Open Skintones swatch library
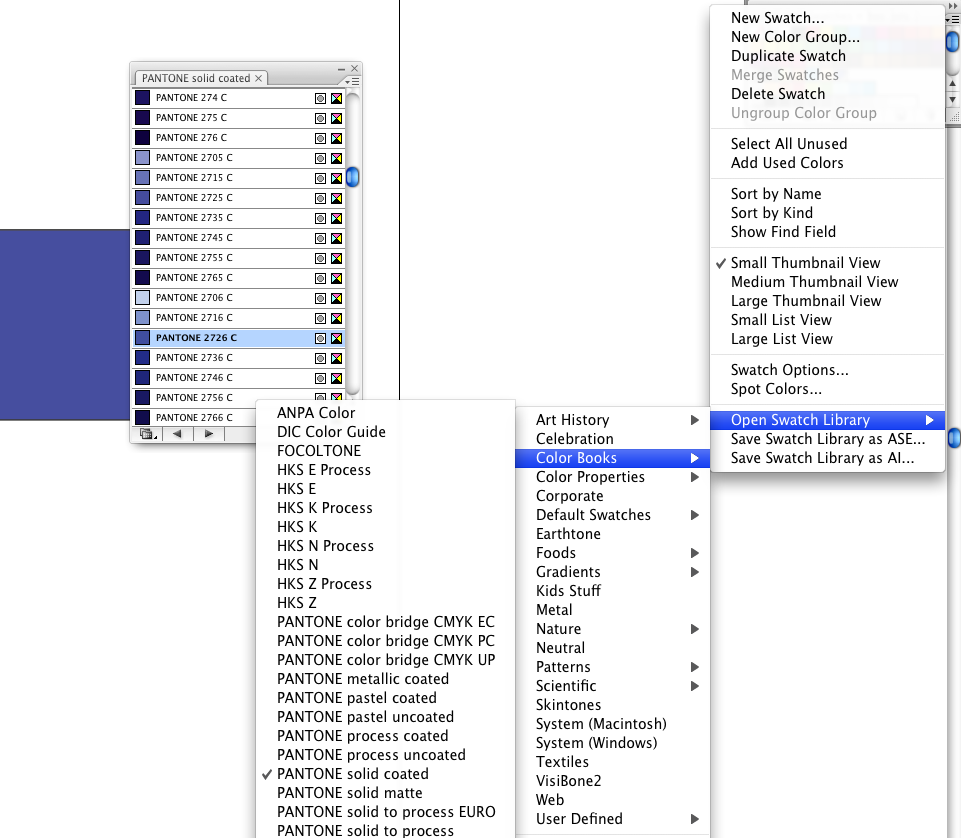This screenshot has height=838, width=961. tap(568, 705)
